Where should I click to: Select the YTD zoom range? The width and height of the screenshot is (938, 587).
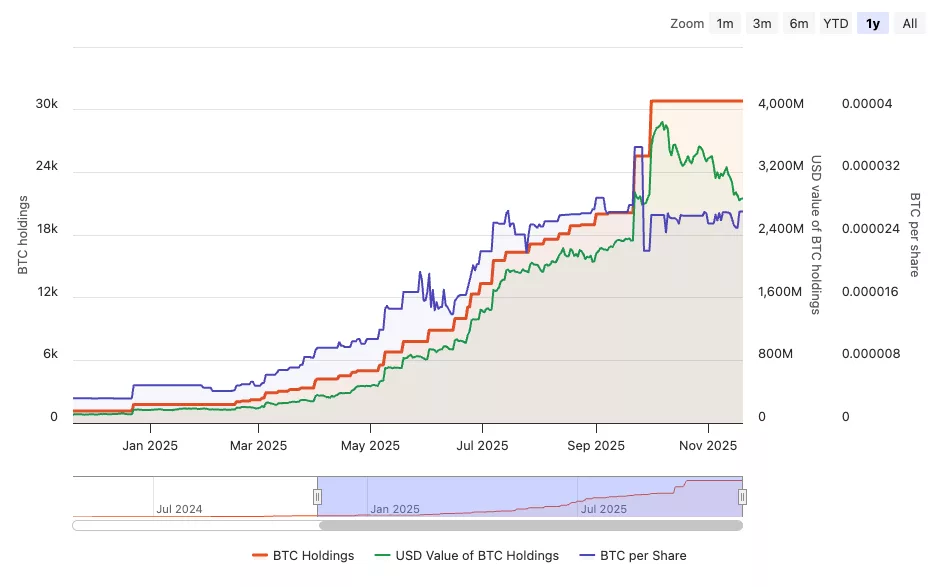click(x=835, y=23)
